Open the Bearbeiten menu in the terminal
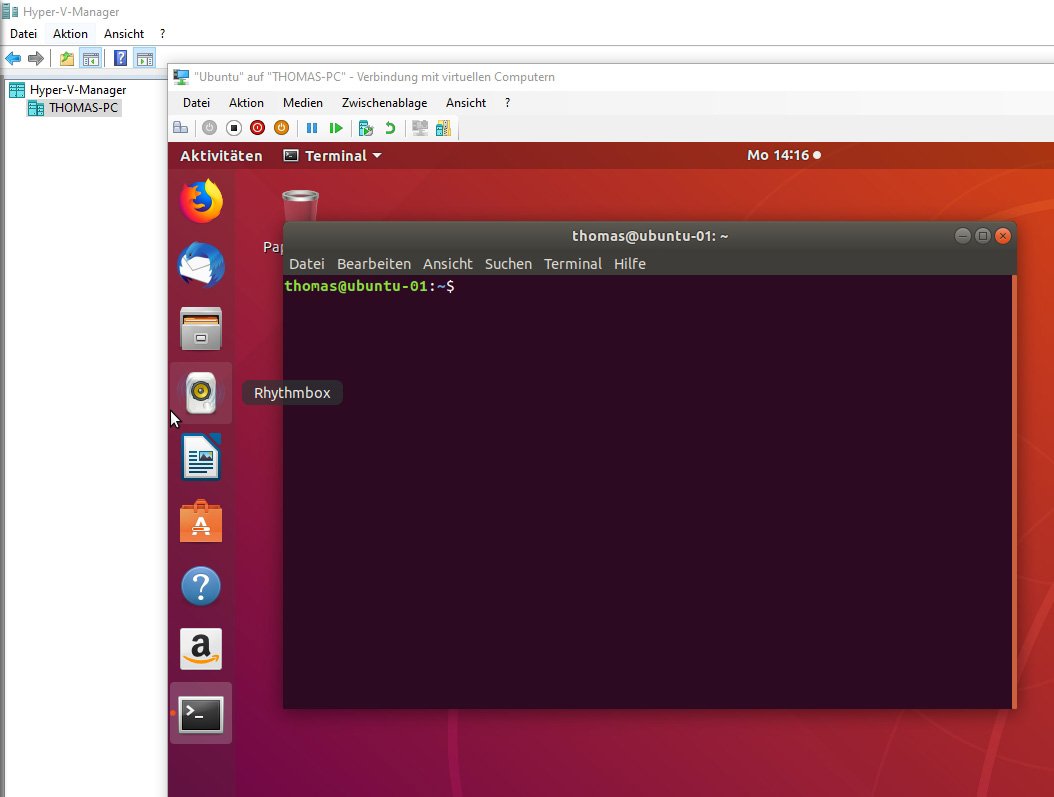Screen dimensions: 1054x797 click(x=373, y=263)
